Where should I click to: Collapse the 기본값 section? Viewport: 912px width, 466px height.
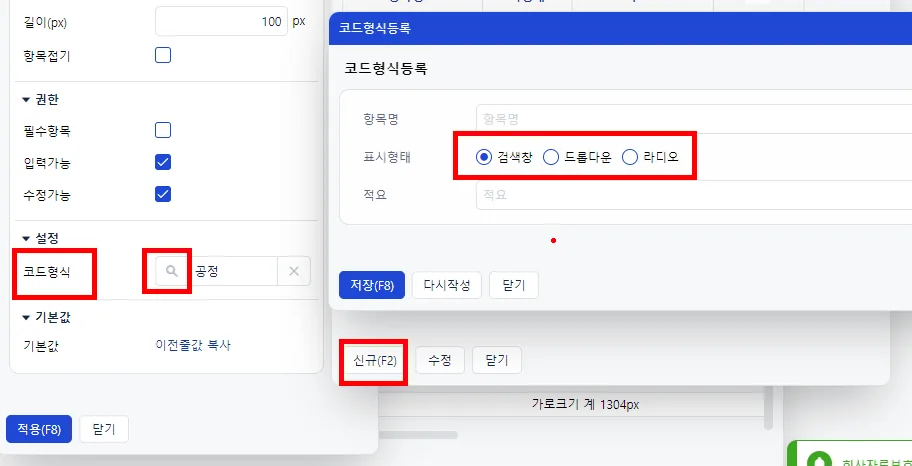coord(26,318)
